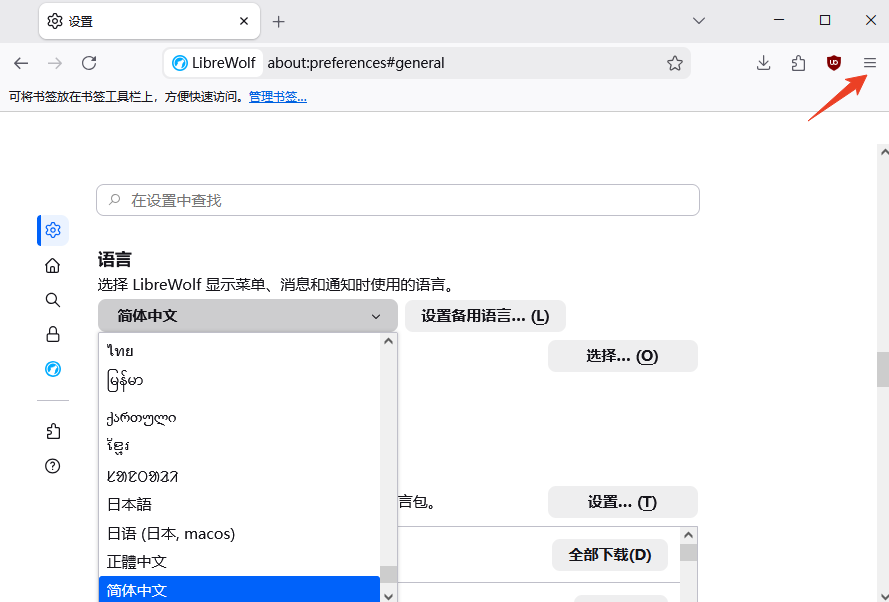The height and width of the screenshot is (602, 889).
Task: Open the Search settings category
Action: pyautogui.click(x=53, y=300)
